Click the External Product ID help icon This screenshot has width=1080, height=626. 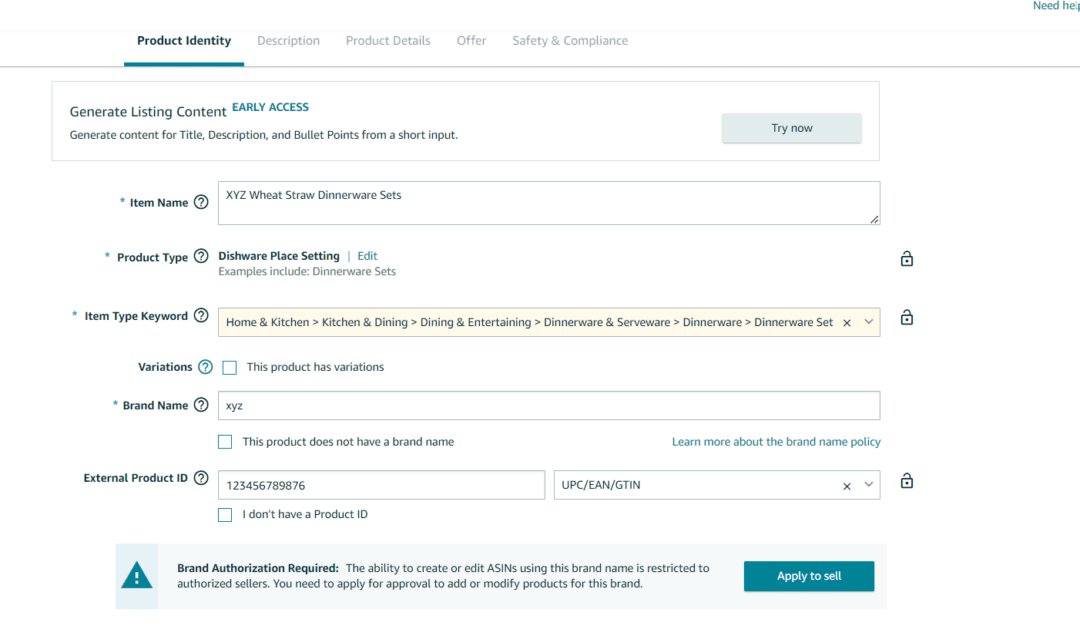coord(203,477)
